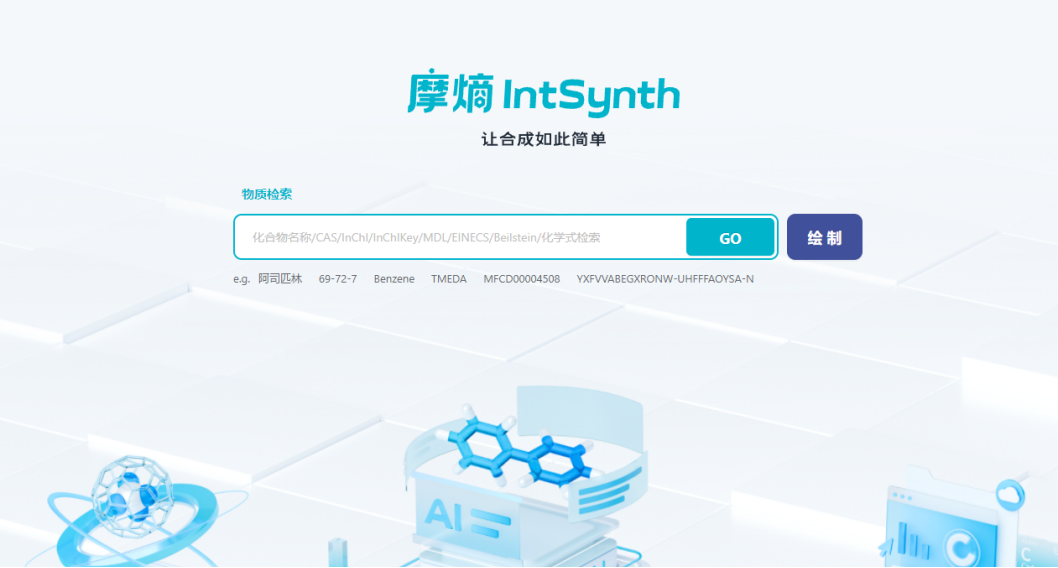Open the 绘制 structure drawing button
Image resolution: width=1058 pixels, height=568 pixels.
pyautogui.click(x=825, y=237)
